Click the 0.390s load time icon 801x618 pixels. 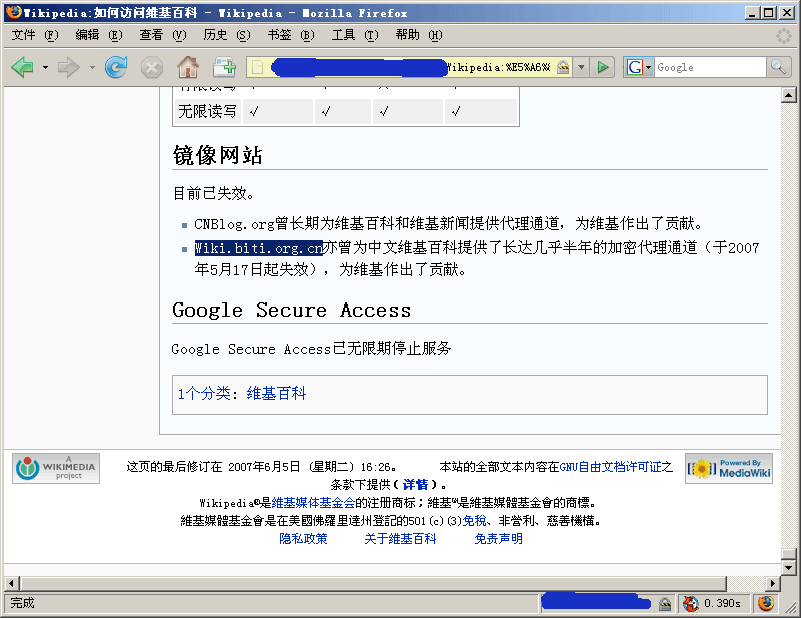(691, 604)
